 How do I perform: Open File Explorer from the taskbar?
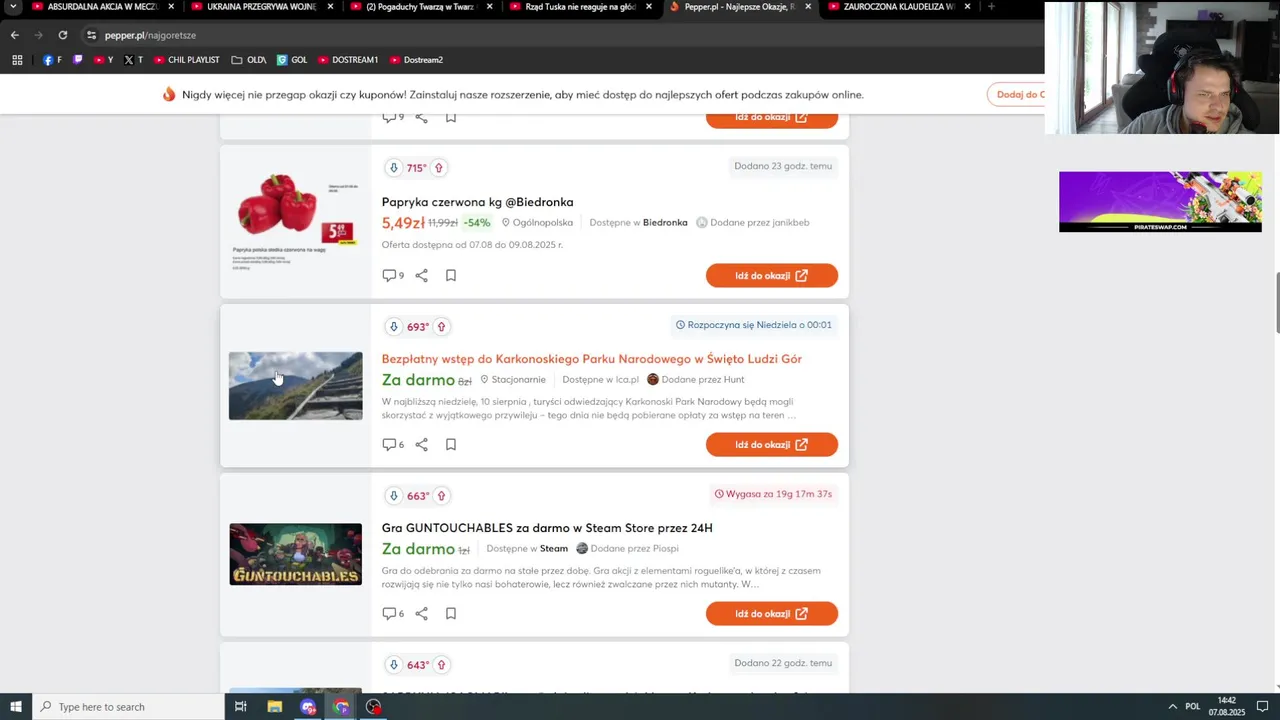click(x=275, y=707)
